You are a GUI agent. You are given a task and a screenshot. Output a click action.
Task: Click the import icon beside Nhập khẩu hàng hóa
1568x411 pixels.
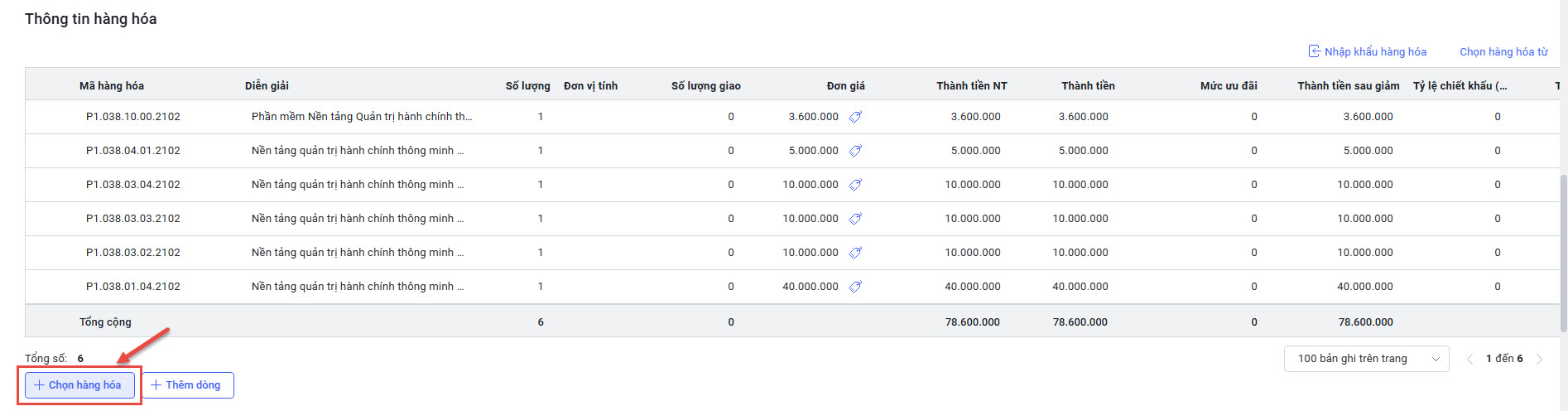[x=1314, y=51]
